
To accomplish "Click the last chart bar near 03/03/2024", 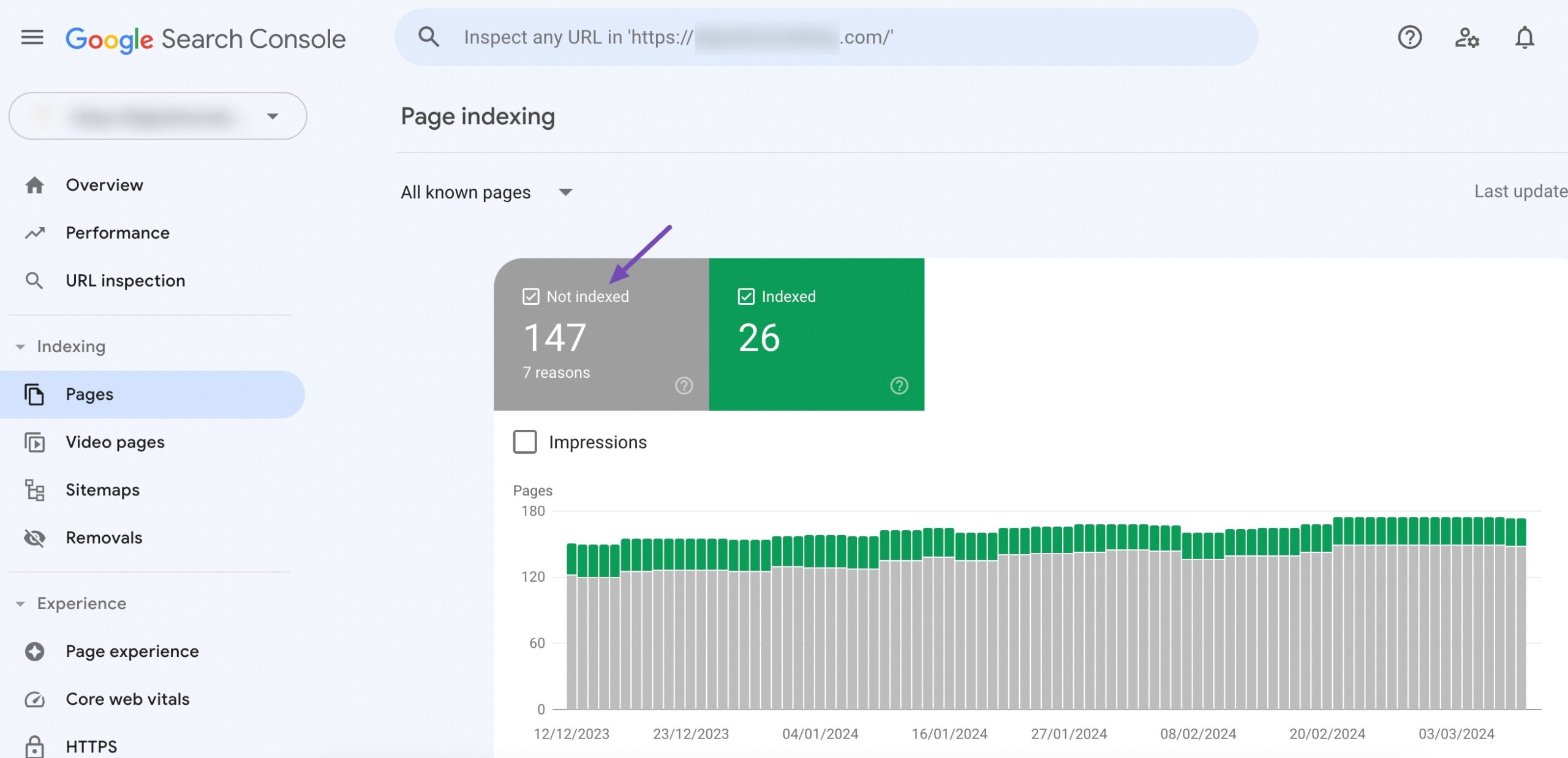I will 1521,614.
